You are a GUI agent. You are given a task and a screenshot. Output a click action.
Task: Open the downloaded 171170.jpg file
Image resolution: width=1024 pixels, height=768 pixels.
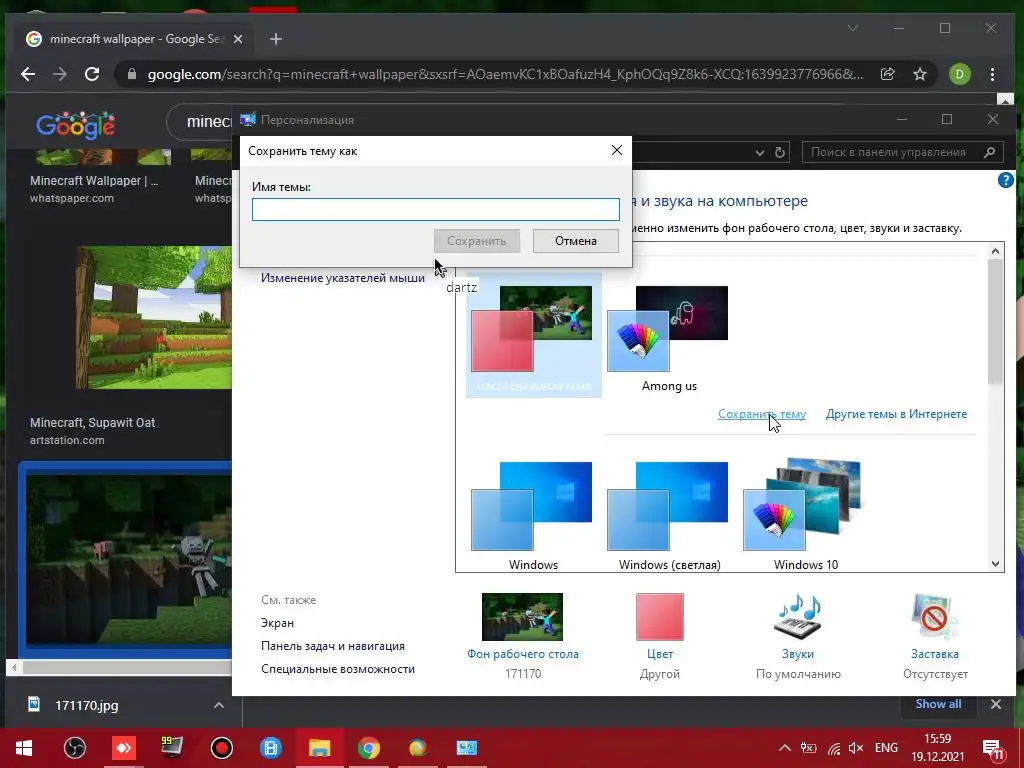coord(87,705)
